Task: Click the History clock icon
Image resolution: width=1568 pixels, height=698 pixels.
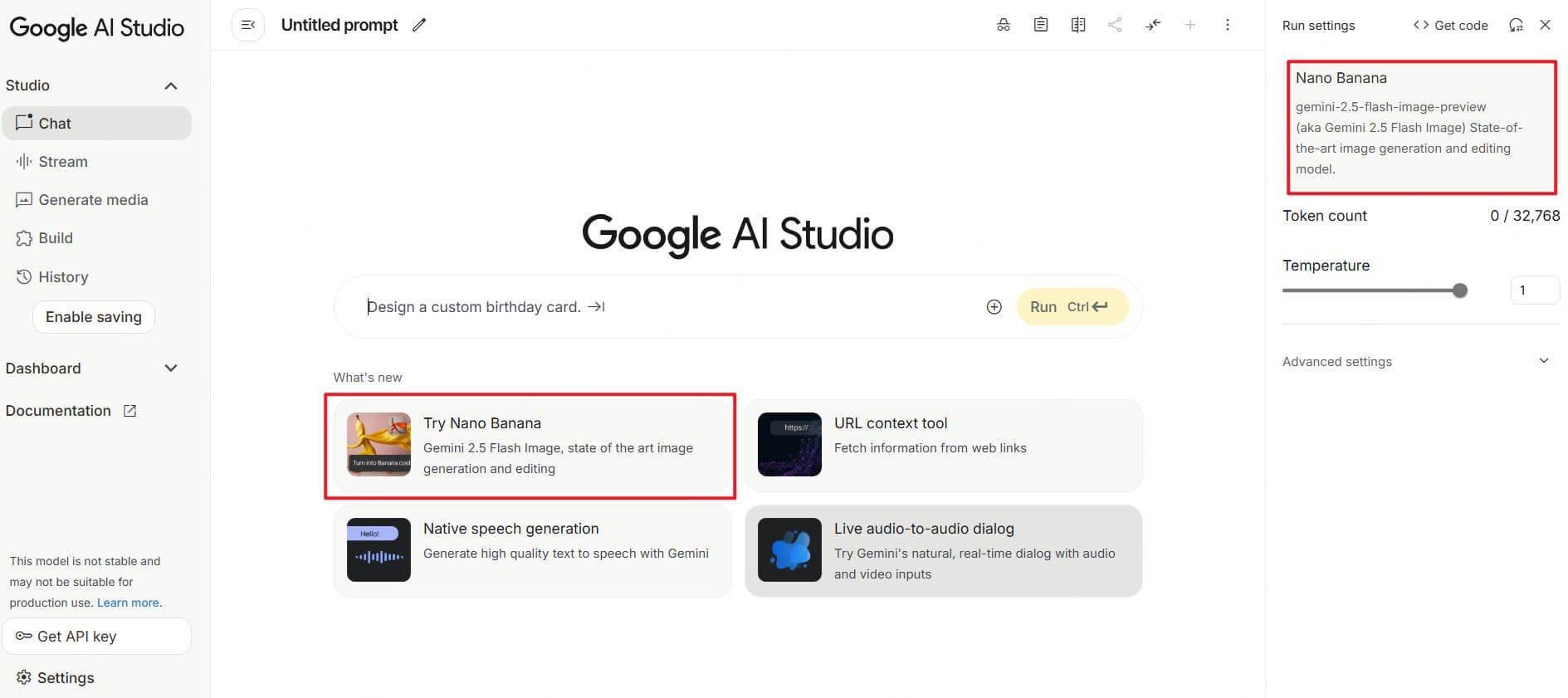Action: [x=24, y=276]
